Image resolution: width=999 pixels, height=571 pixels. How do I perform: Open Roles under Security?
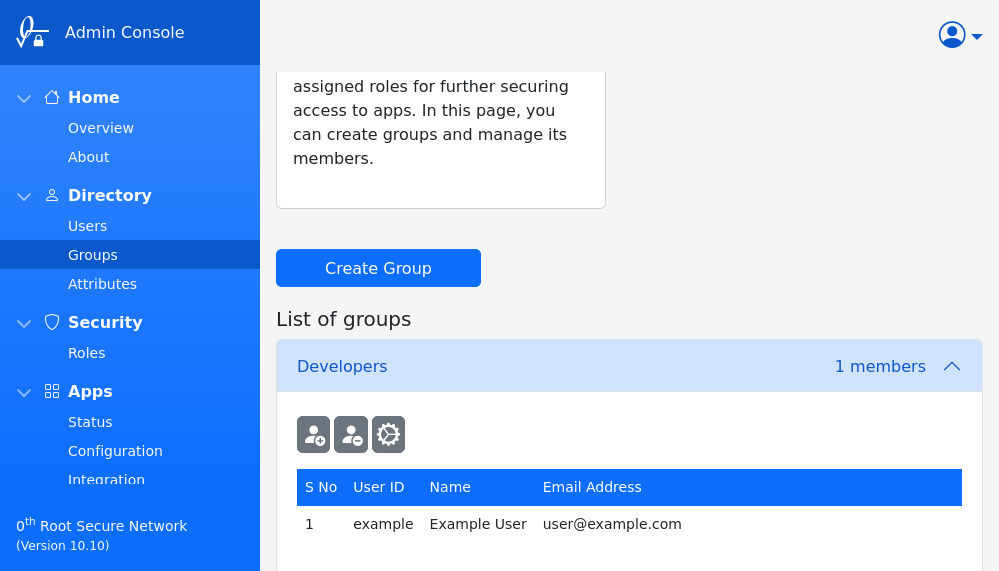pyautogui.click(x=86, y=353)
